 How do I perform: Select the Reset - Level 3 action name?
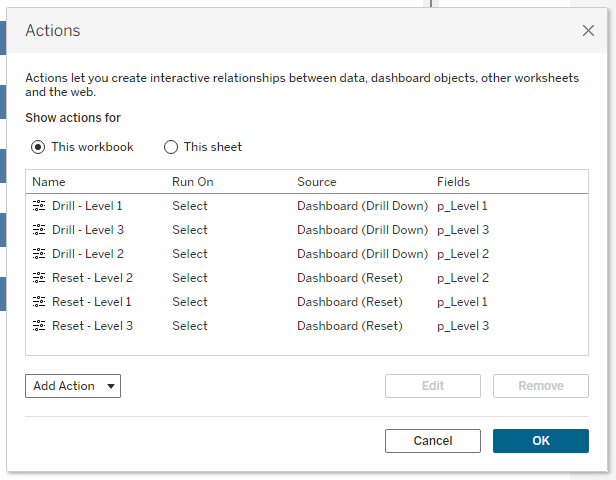click(92, 326)
